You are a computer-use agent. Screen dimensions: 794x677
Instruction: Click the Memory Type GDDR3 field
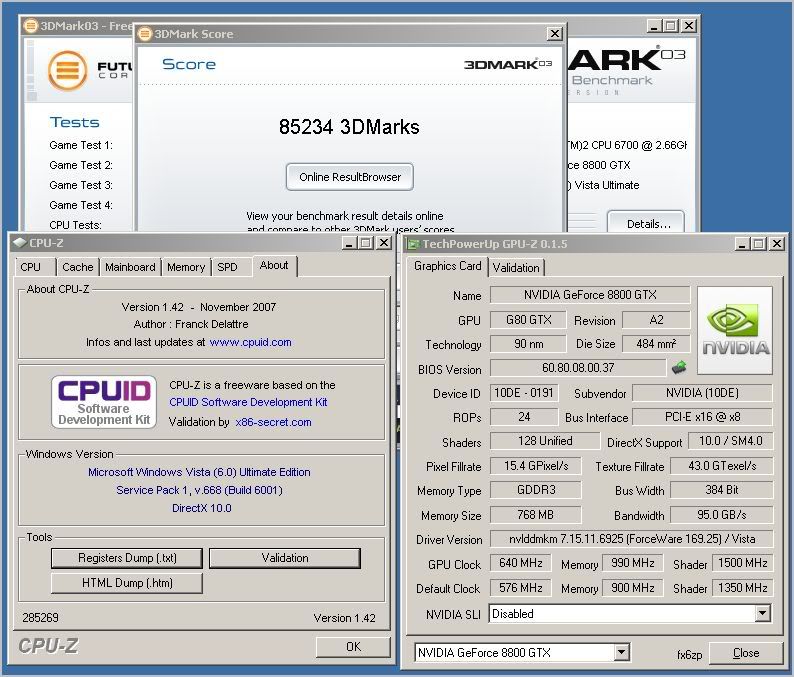[x=535, y=490]
